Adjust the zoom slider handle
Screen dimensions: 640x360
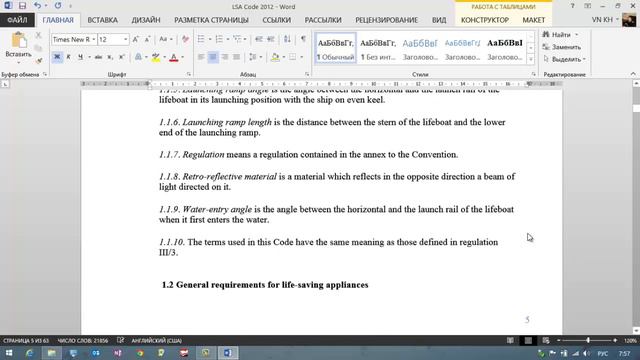click(588, 340)
